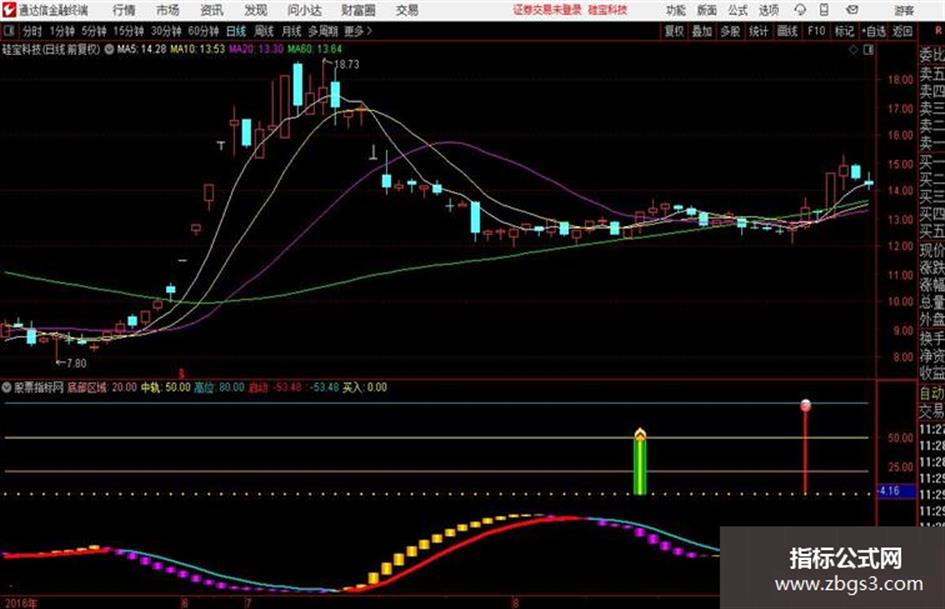Expand the 更多 periods list
Screen dimensions: 945x609
click(358, 31)
